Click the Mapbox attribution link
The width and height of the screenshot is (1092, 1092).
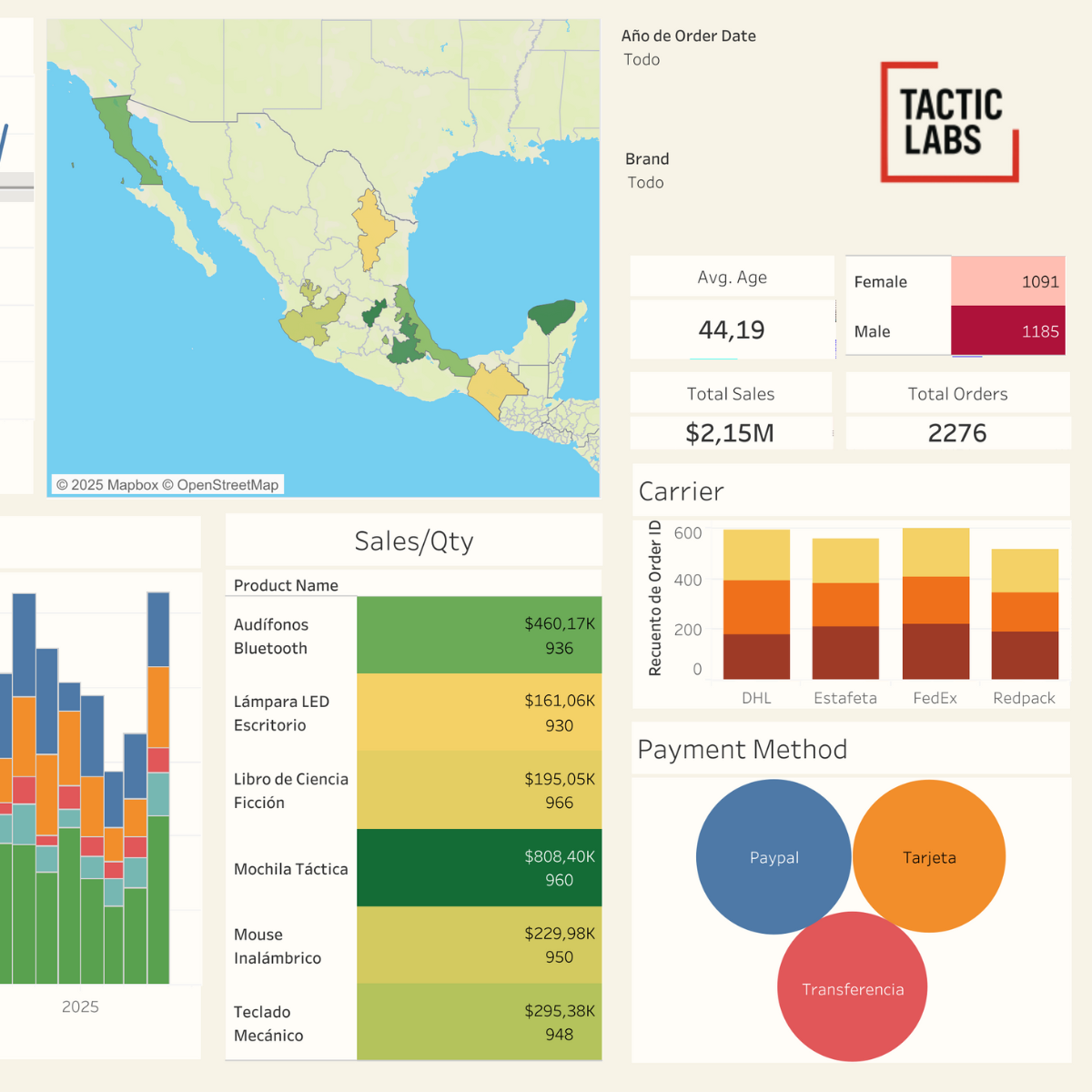[x=106, y=485]
